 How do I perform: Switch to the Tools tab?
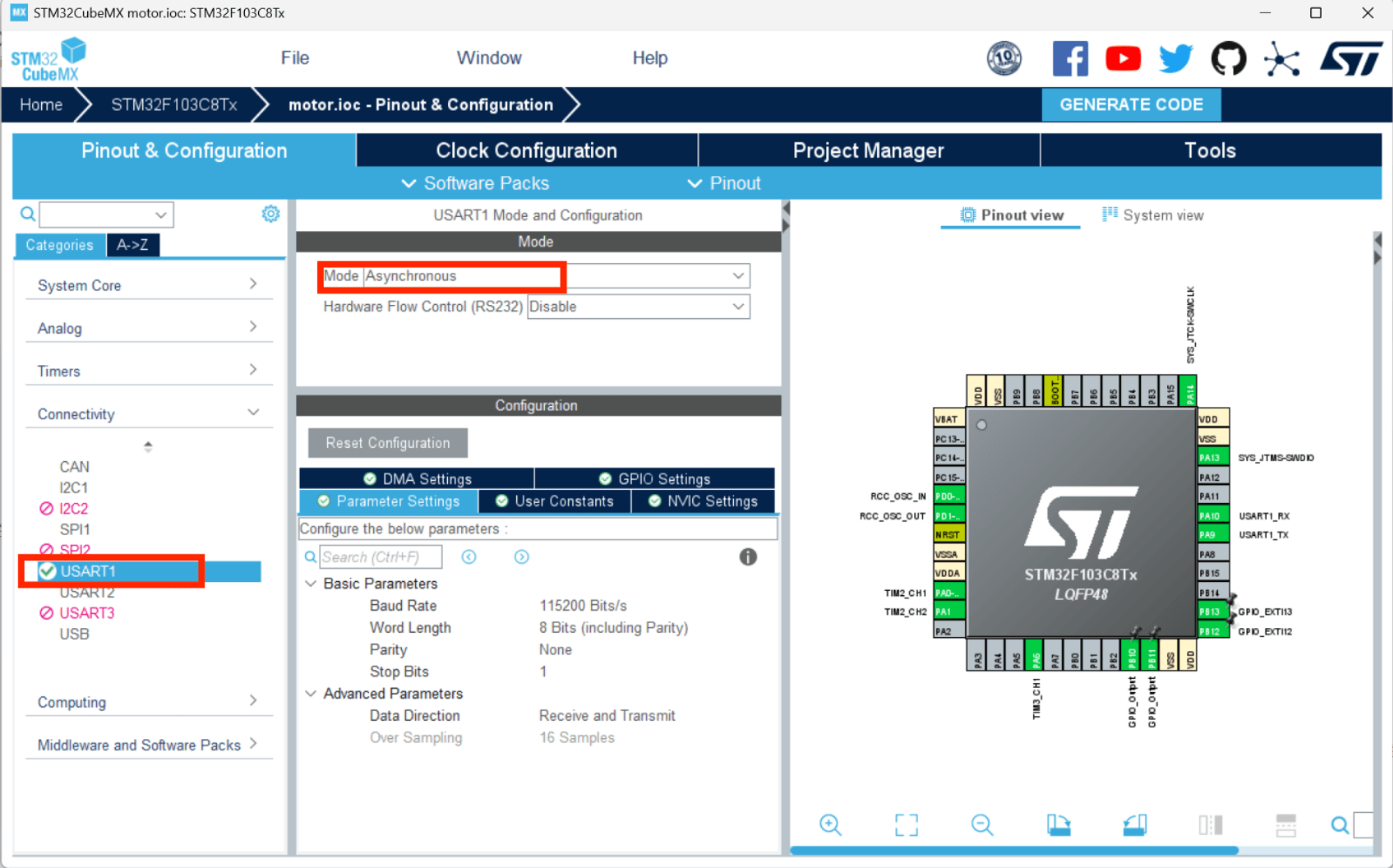1210,150
